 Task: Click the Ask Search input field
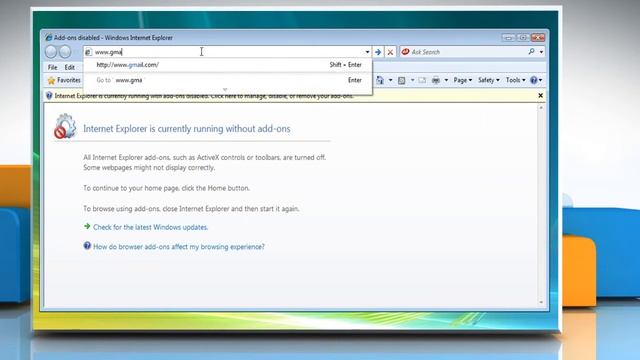click(x=467, y=52)
